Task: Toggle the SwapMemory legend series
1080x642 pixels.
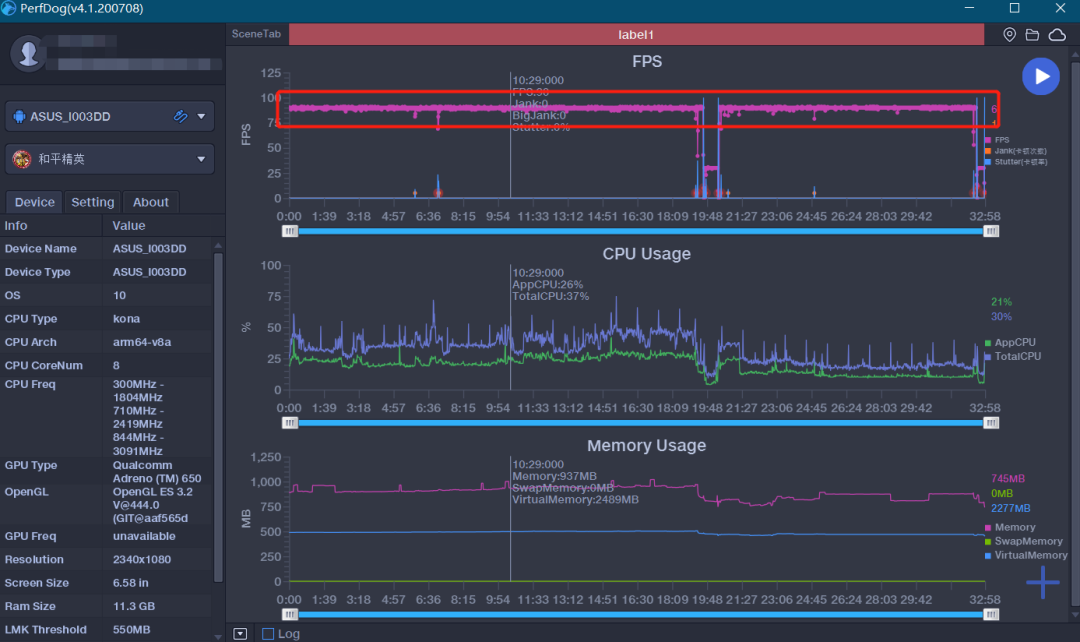Action: [1027, 541]
